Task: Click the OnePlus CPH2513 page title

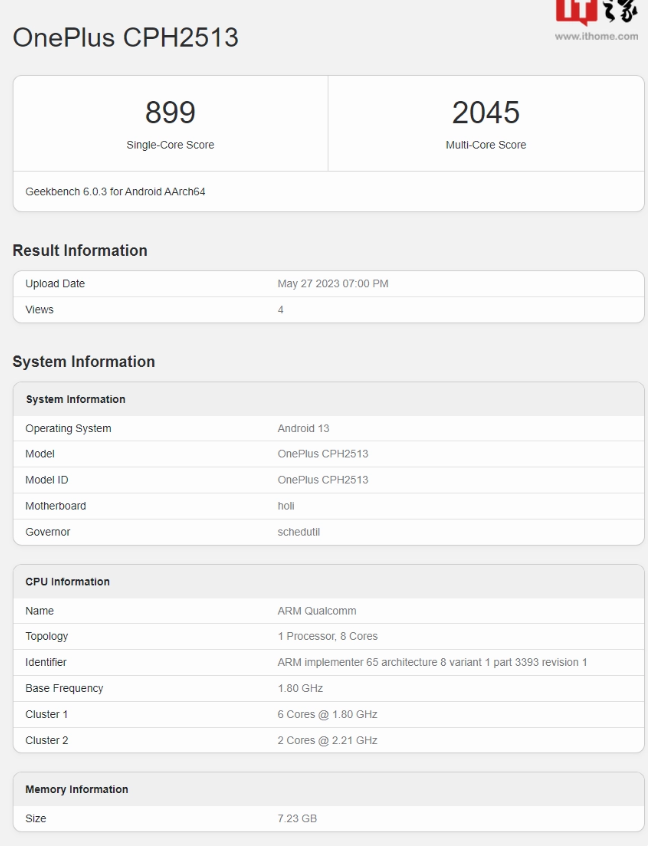Action: (x=125, y=38)
